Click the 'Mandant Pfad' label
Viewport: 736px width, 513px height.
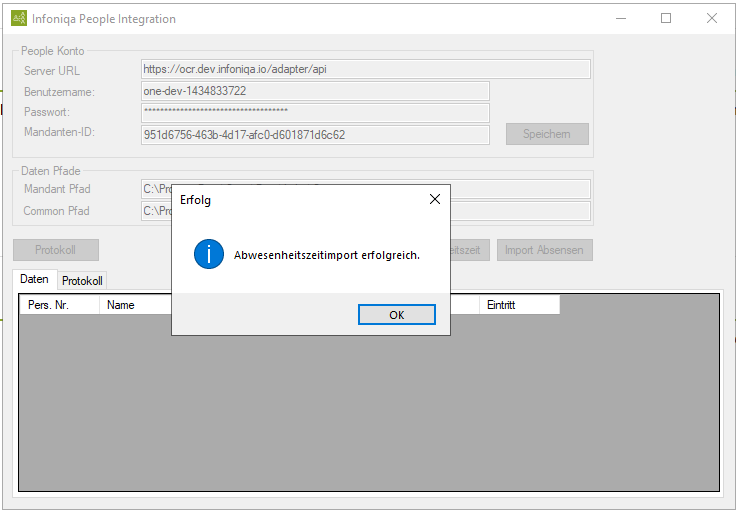click(x=57, y=189)
